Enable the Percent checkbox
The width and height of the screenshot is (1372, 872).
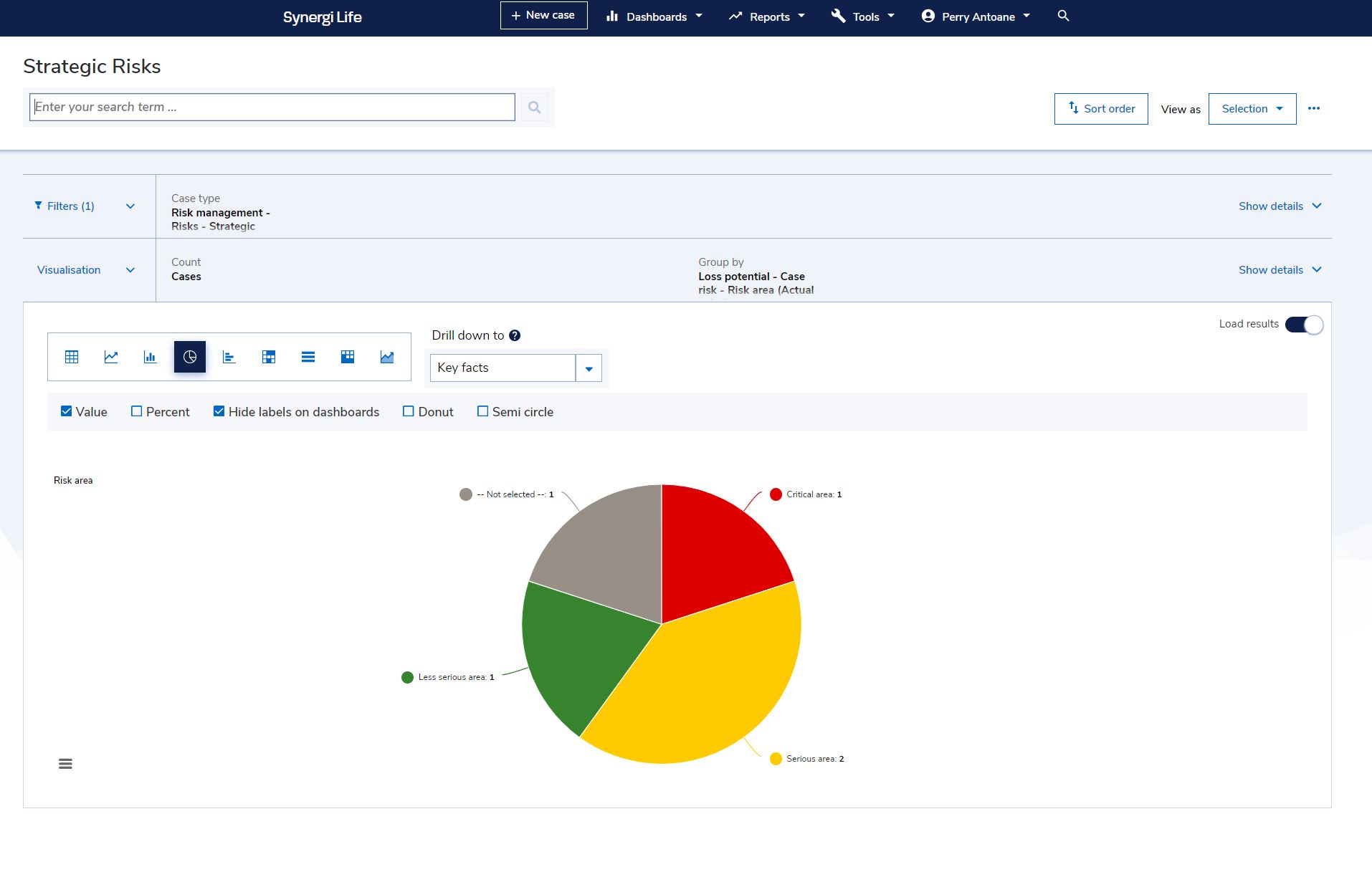click(x=136, y=411)
